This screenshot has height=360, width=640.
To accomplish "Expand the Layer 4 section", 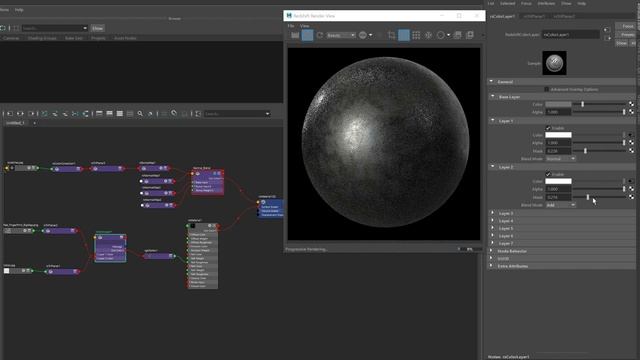I will (492, 221).
